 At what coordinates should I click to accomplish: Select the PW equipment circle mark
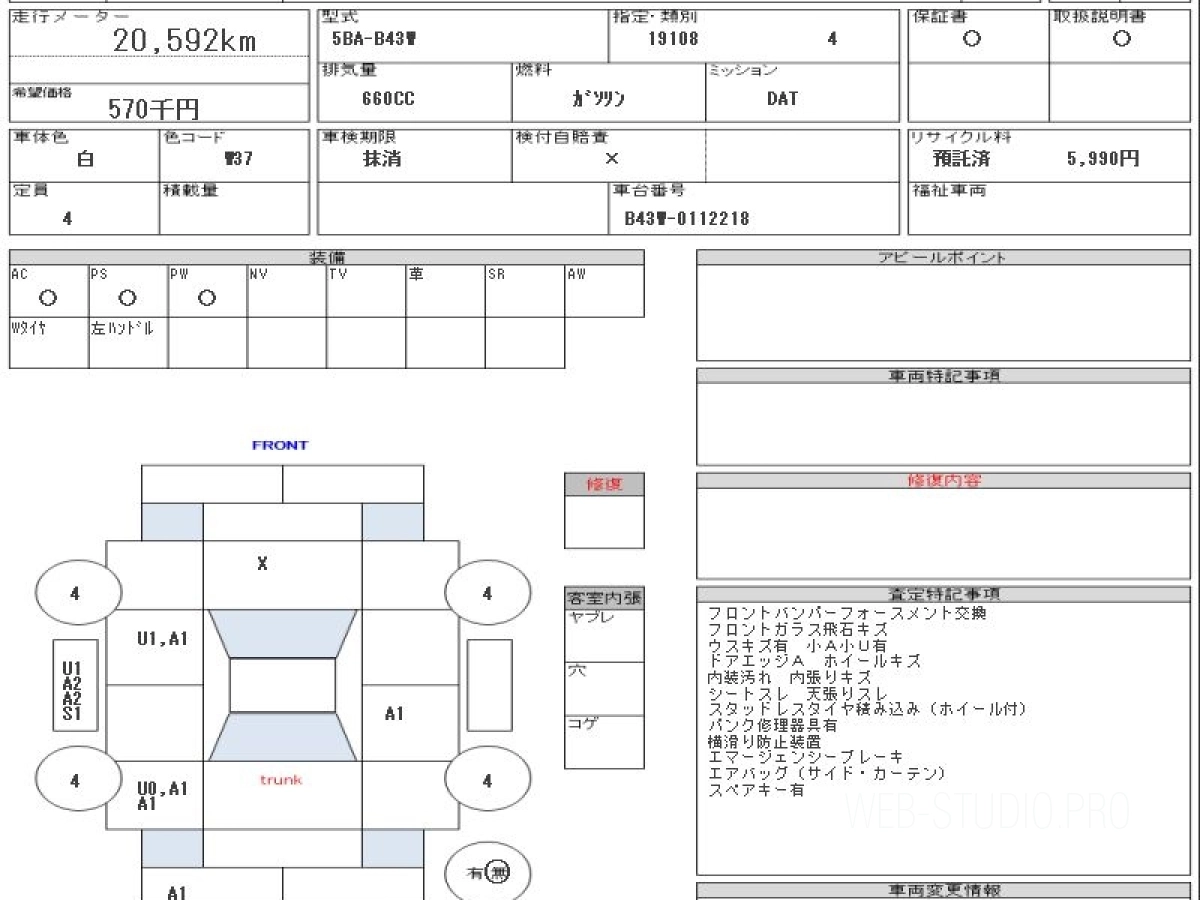[x=207, y=298]
